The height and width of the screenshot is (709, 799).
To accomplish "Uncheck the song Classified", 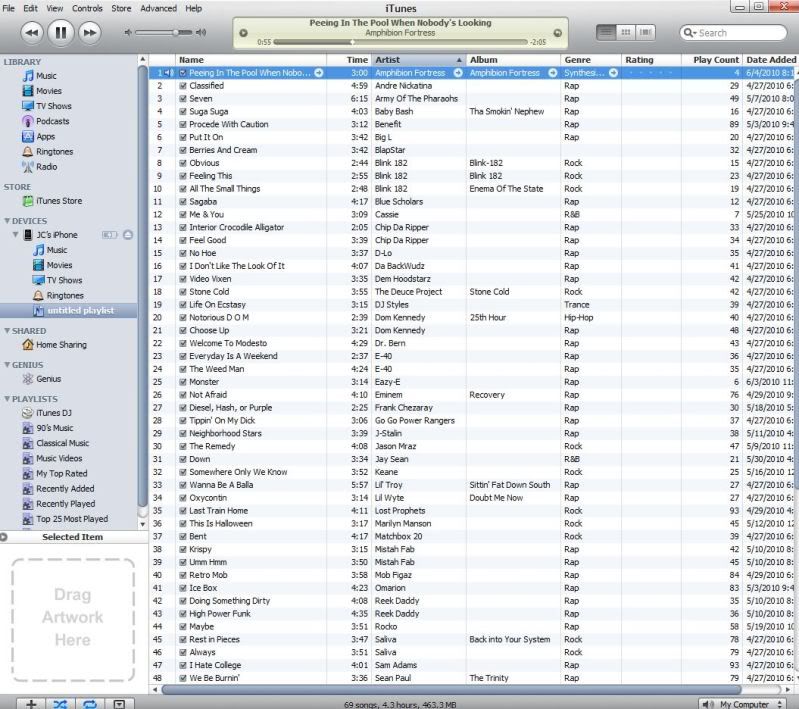I will pos(183,86).
